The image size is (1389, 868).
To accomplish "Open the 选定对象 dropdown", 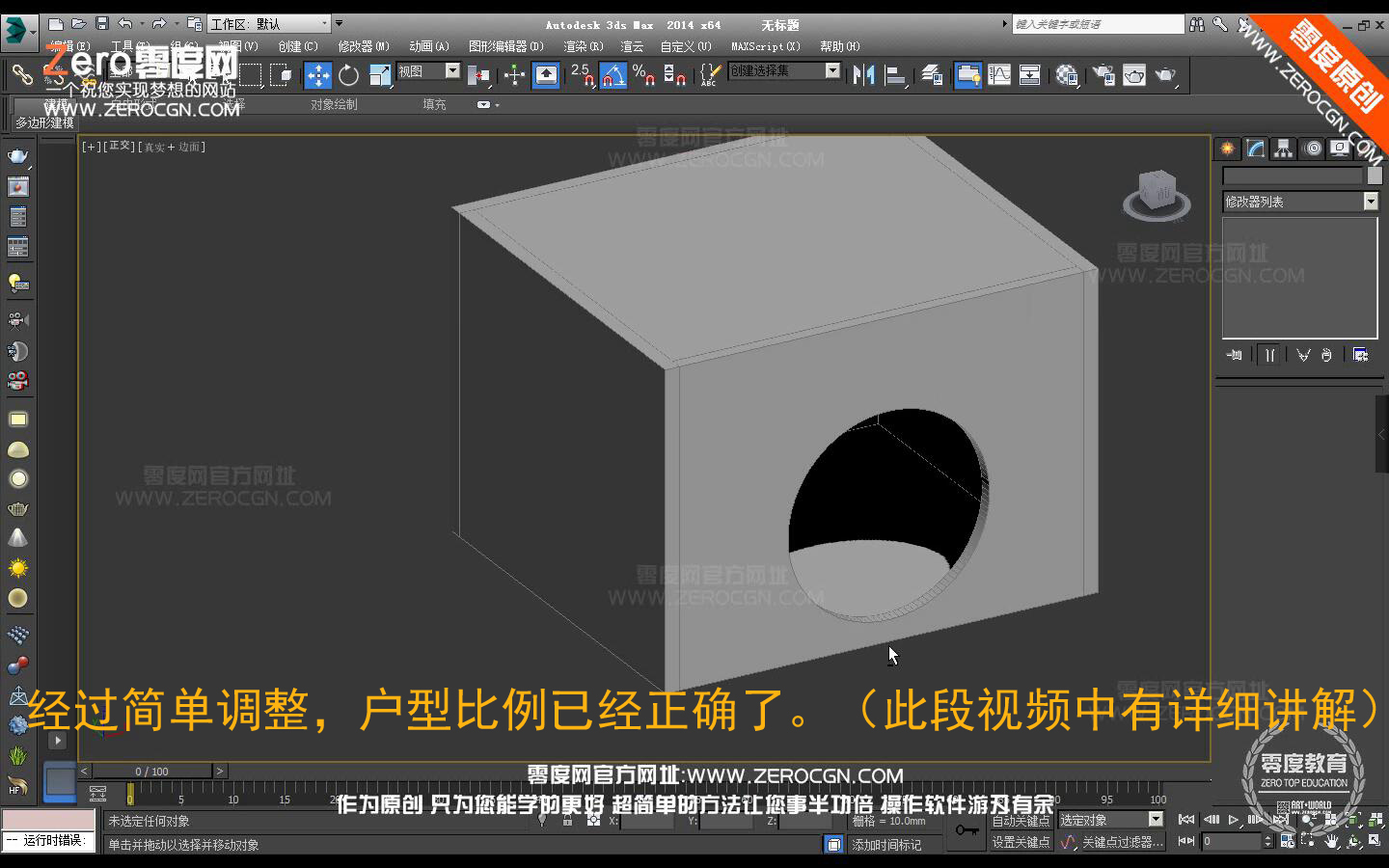I will tap(1111, 820).
